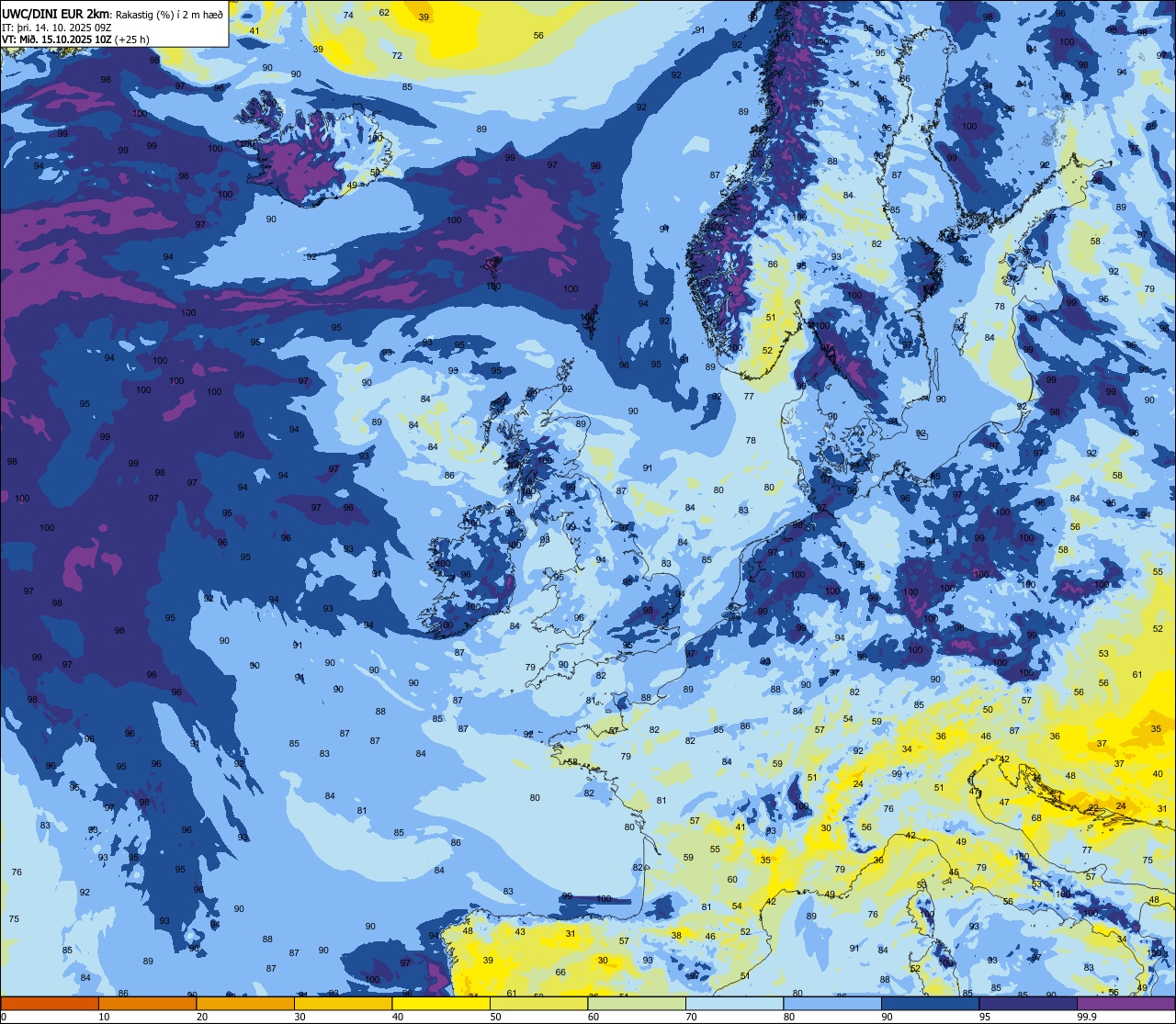This screenshot has width=1176, height=1024.
Task: Click the 80–90 blue legend swatch
Action: click(832, 1003)
